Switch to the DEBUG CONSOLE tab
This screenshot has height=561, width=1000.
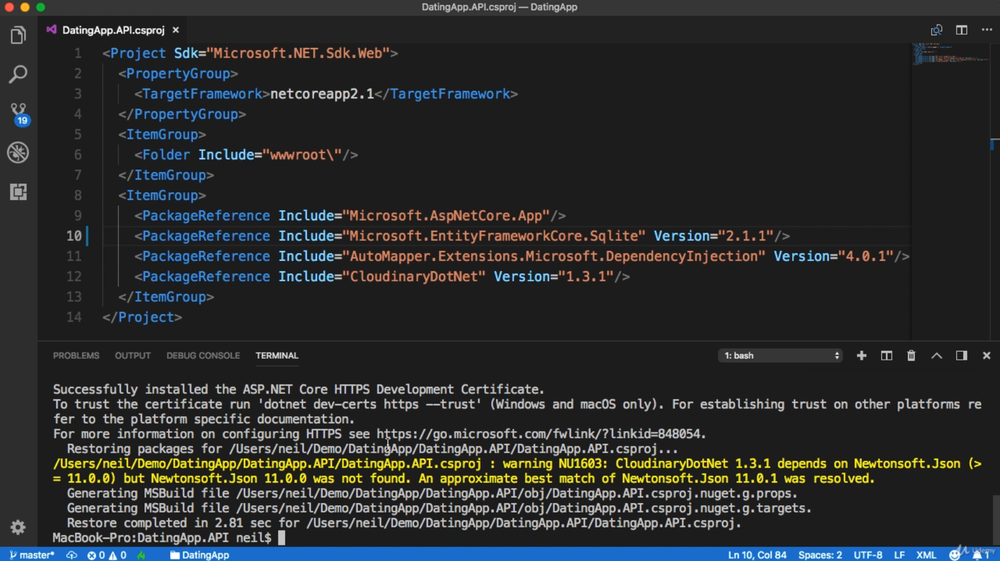pyautogui.click(x=203, y=356)
